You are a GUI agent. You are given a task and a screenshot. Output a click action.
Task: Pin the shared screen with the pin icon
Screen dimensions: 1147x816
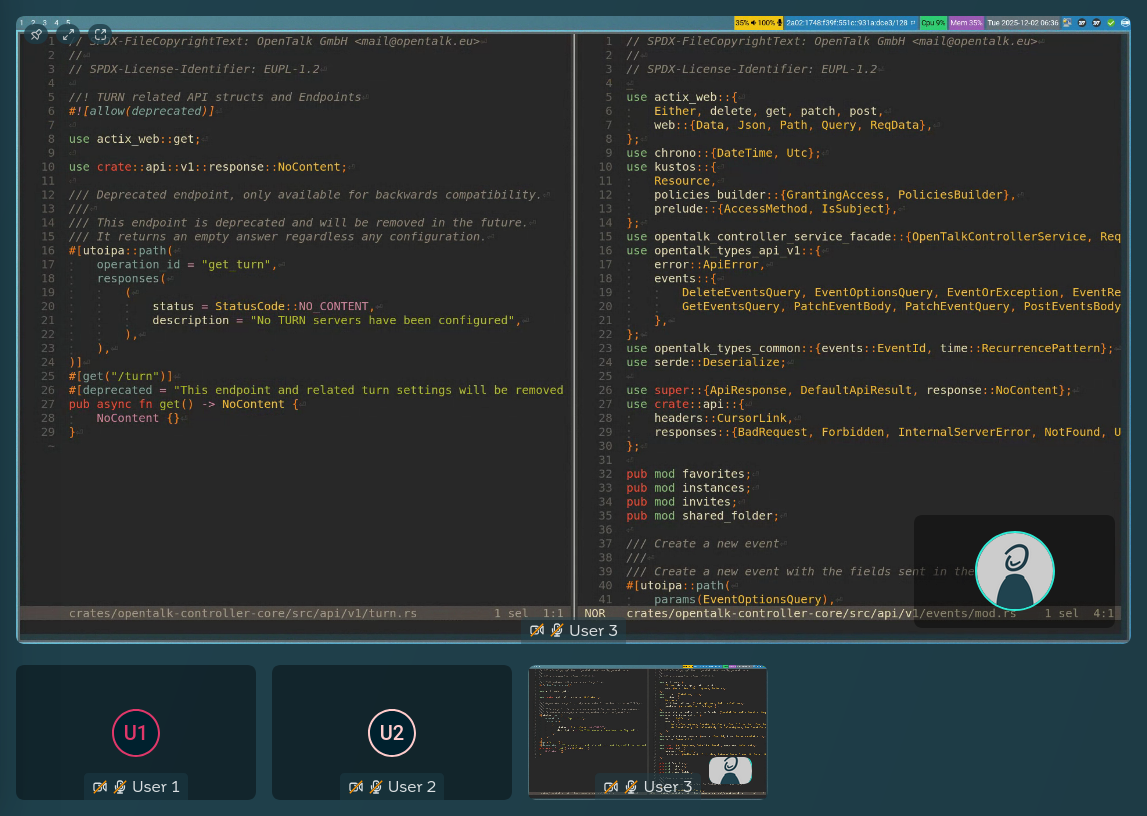tap(37, 34)
